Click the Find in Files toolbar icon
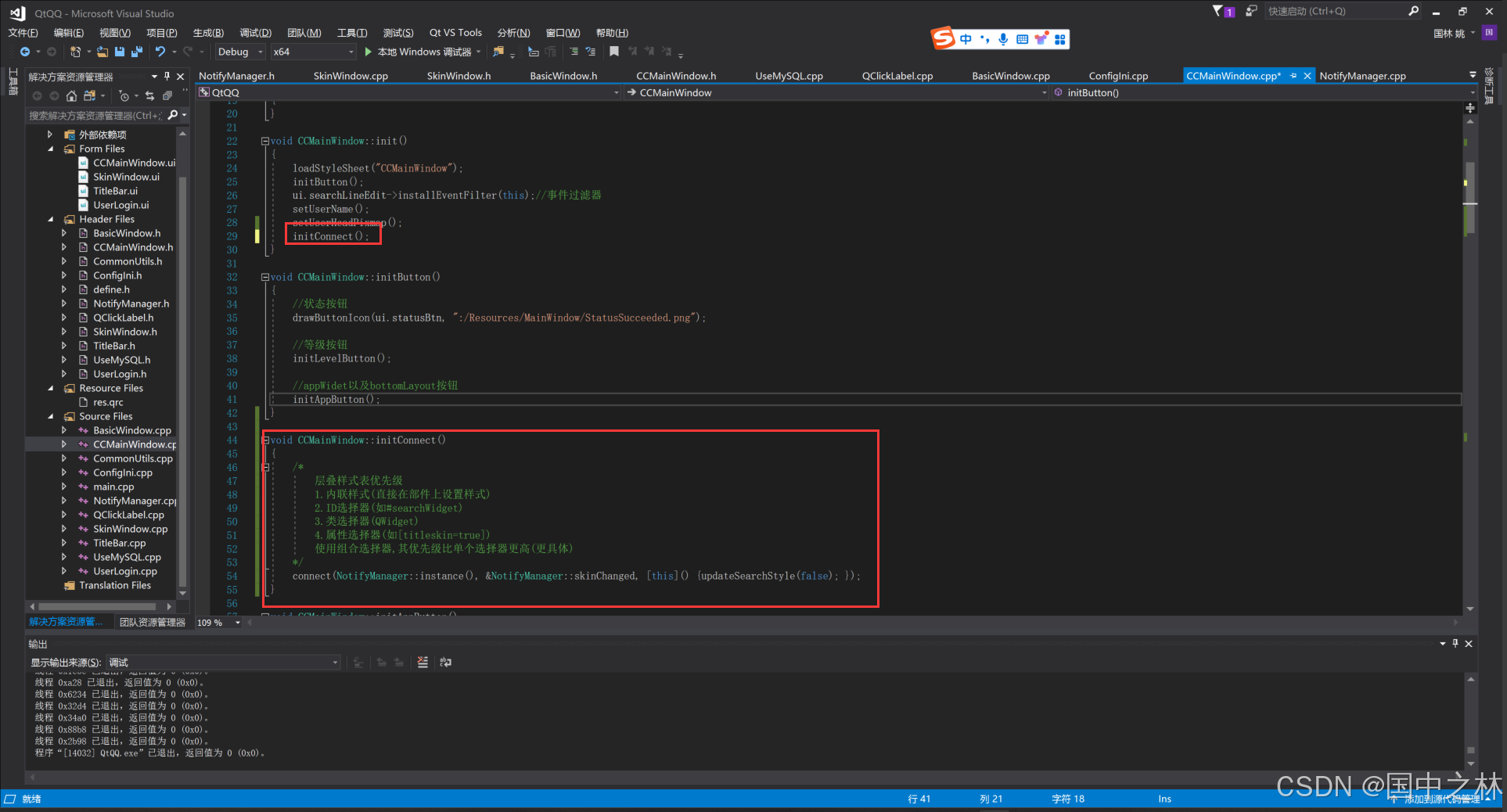Viewport: 1507px width, 812px height. 498,52
